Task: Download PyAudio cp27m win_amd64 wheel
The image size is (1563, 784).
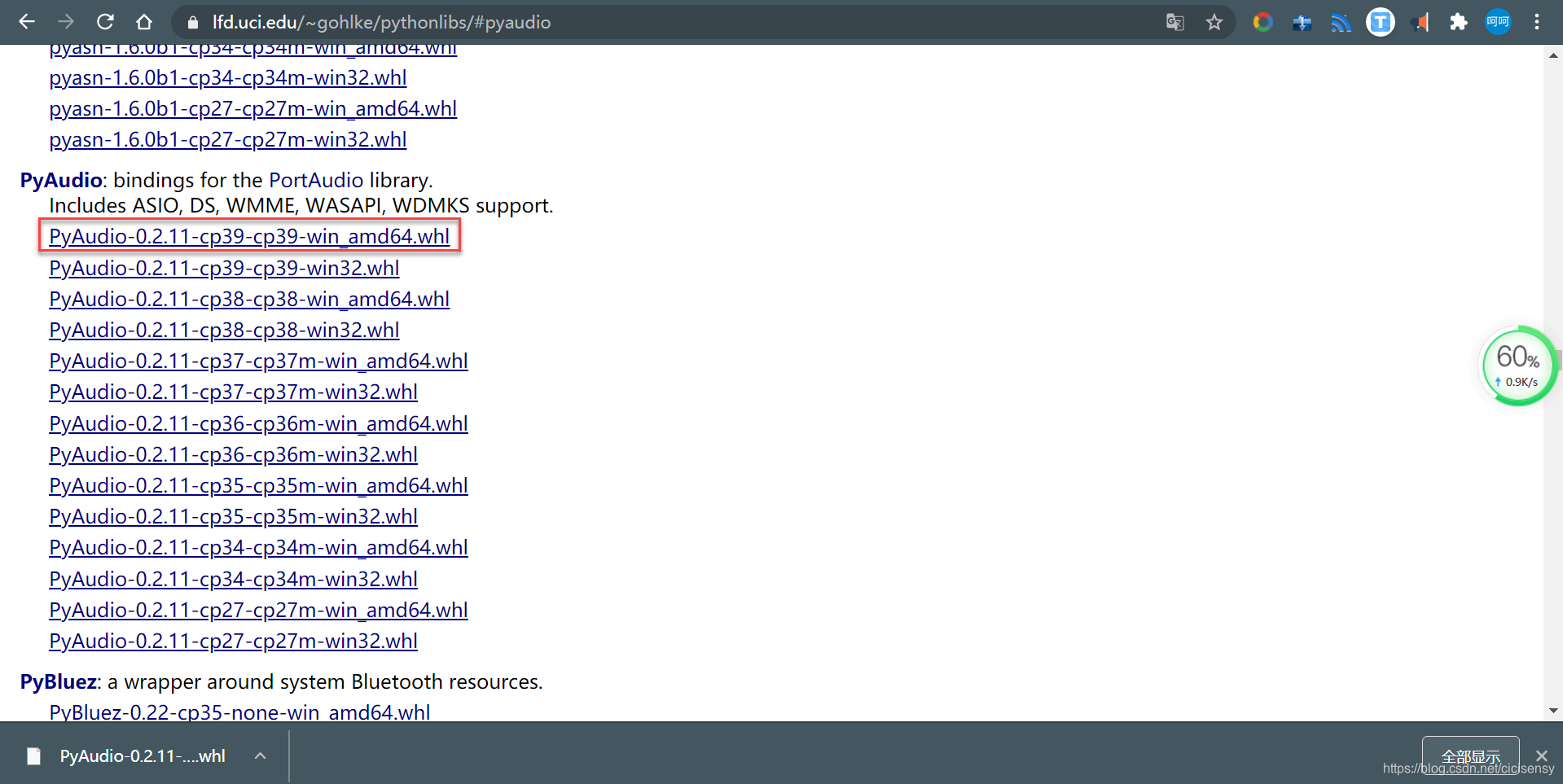Action: pos(258,610)
